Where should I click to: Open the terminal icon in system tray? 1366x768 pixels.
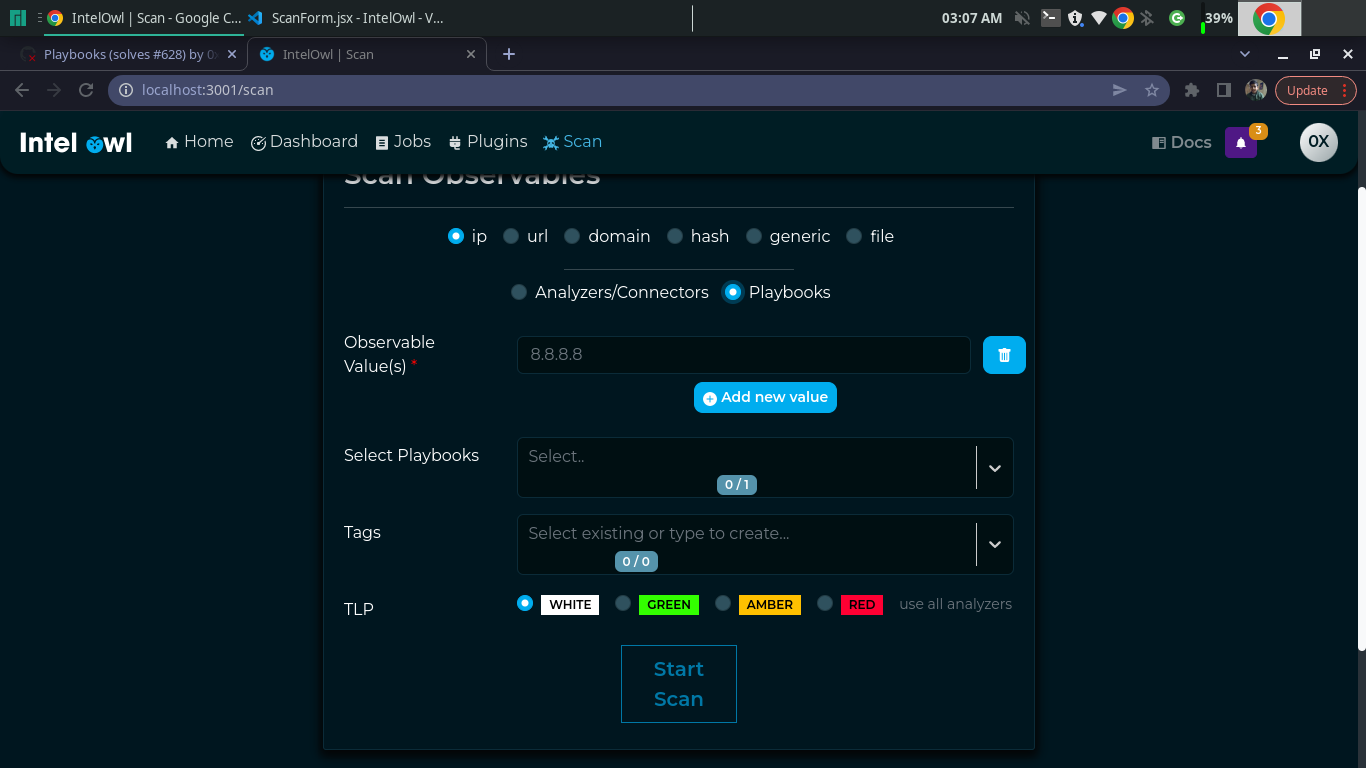coord(1050,17)
